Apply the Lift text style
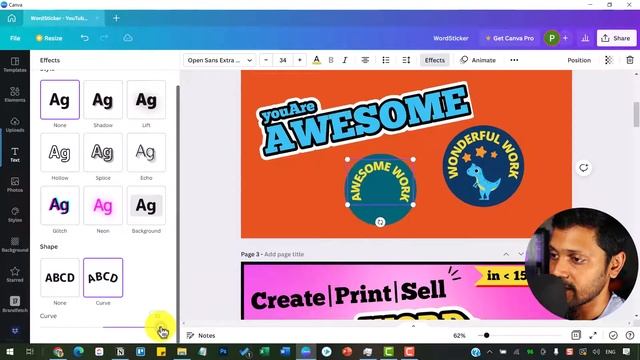 [146, 100]
